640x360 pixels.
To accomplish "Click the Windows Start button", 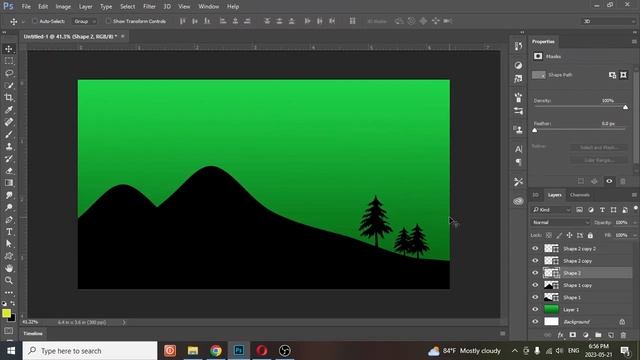I will (11, 351).
